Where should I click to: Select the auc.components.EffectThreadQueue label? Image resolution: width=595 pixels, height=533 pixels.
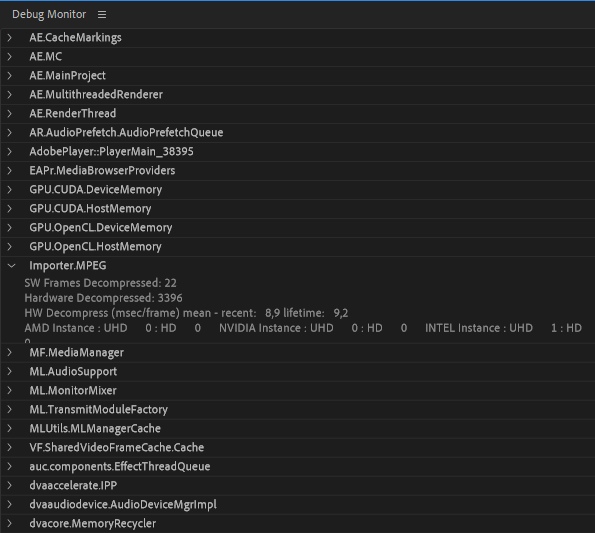pyautogui.click(x=120, y=466)
